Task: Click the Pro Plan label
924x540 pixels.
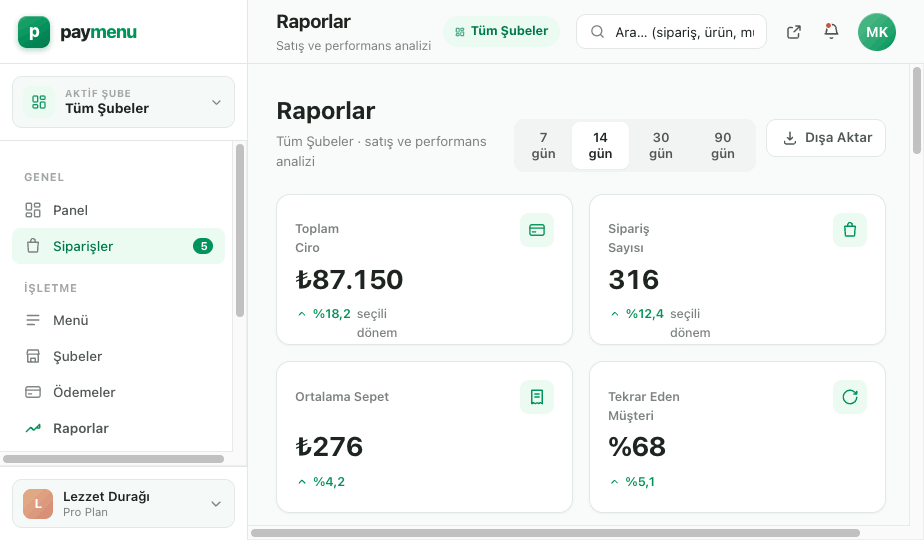Action: (85, 512)
